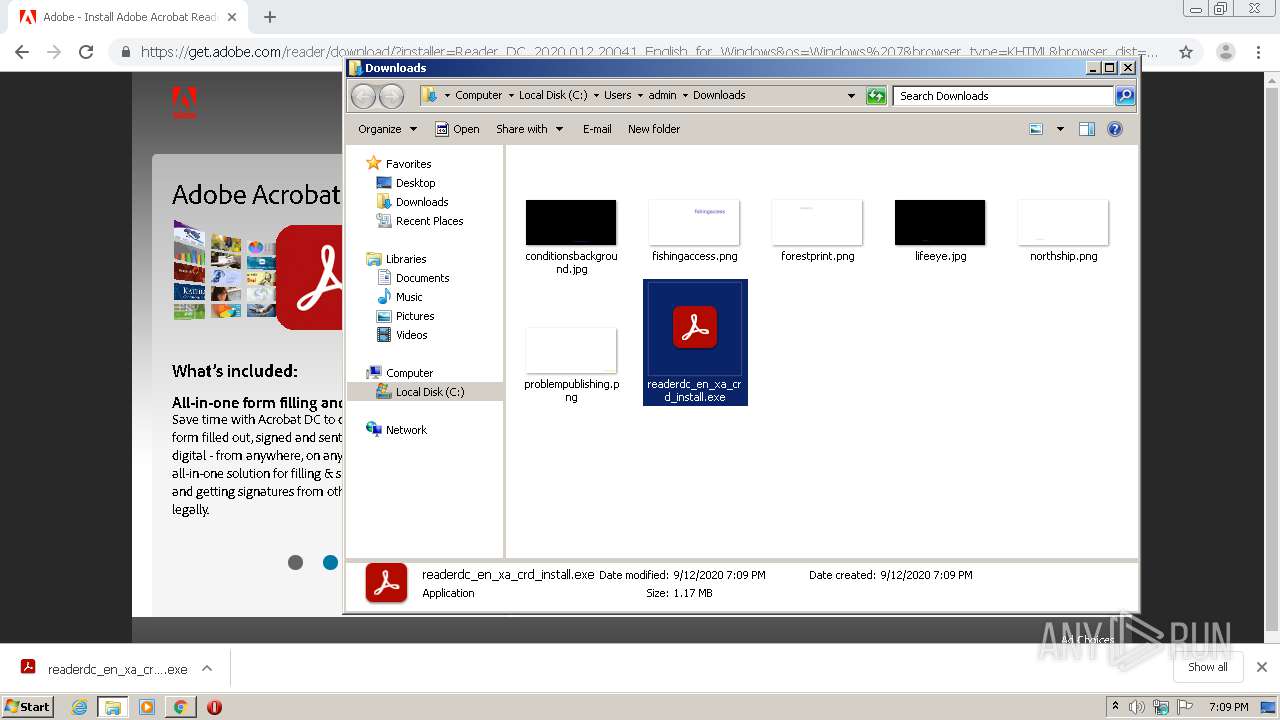Image resolution: width=1280 pixels, height=720 pixels.
Task: Select Downloads under Favorites
Action: point(411,202)
